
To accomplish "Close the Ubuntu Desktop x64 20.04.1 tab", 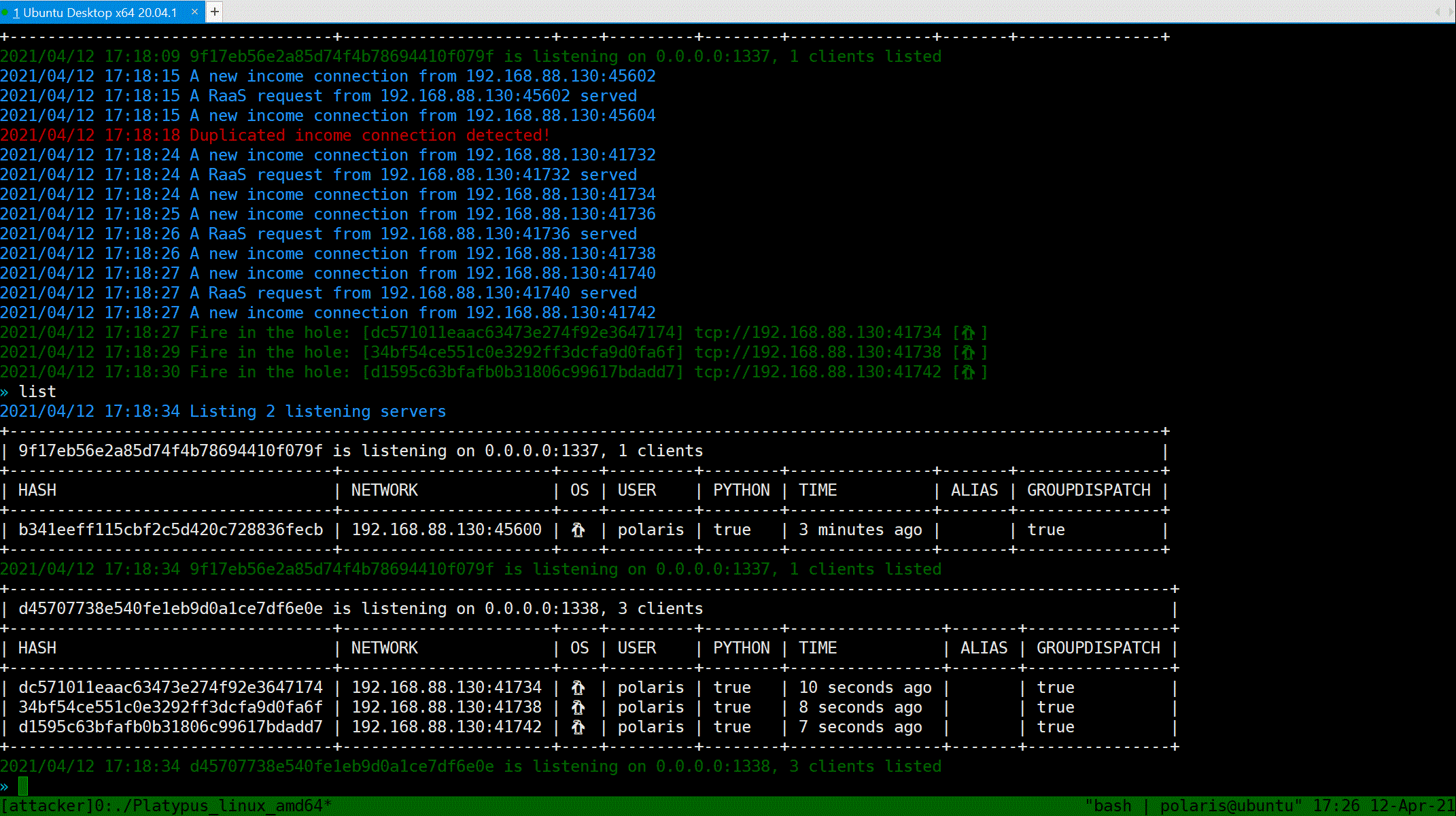I will (194, 12).
